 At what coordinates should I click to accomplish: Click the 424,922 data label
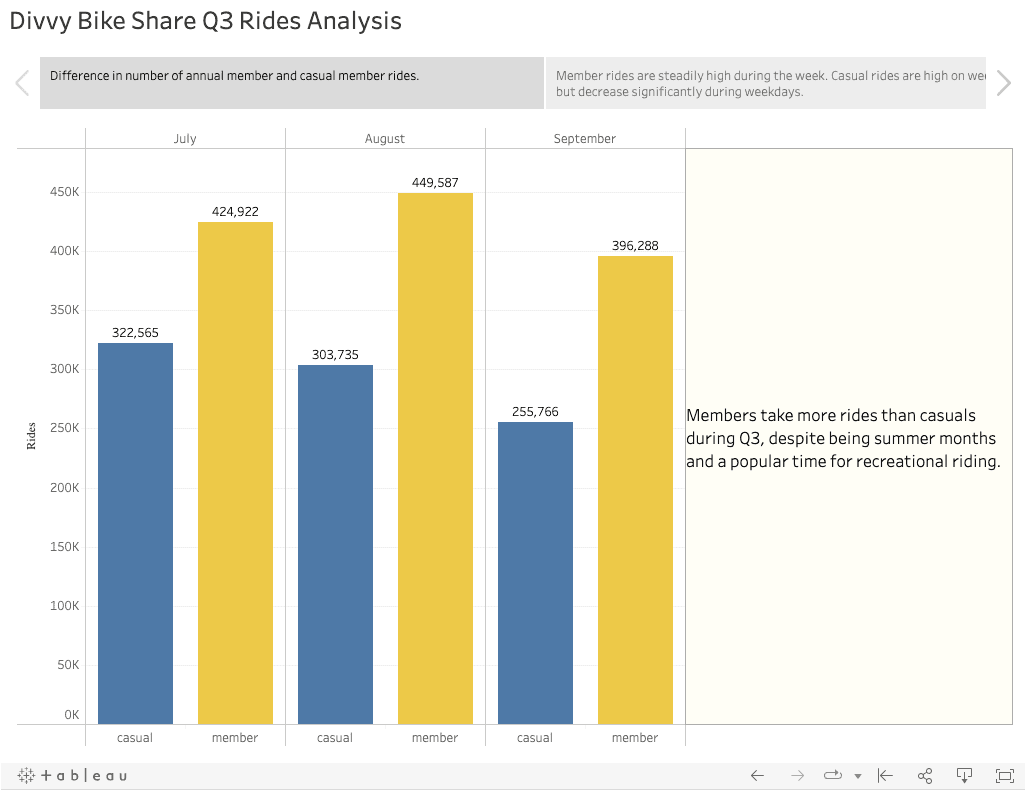pyautogui.click(x=235, y=212)
